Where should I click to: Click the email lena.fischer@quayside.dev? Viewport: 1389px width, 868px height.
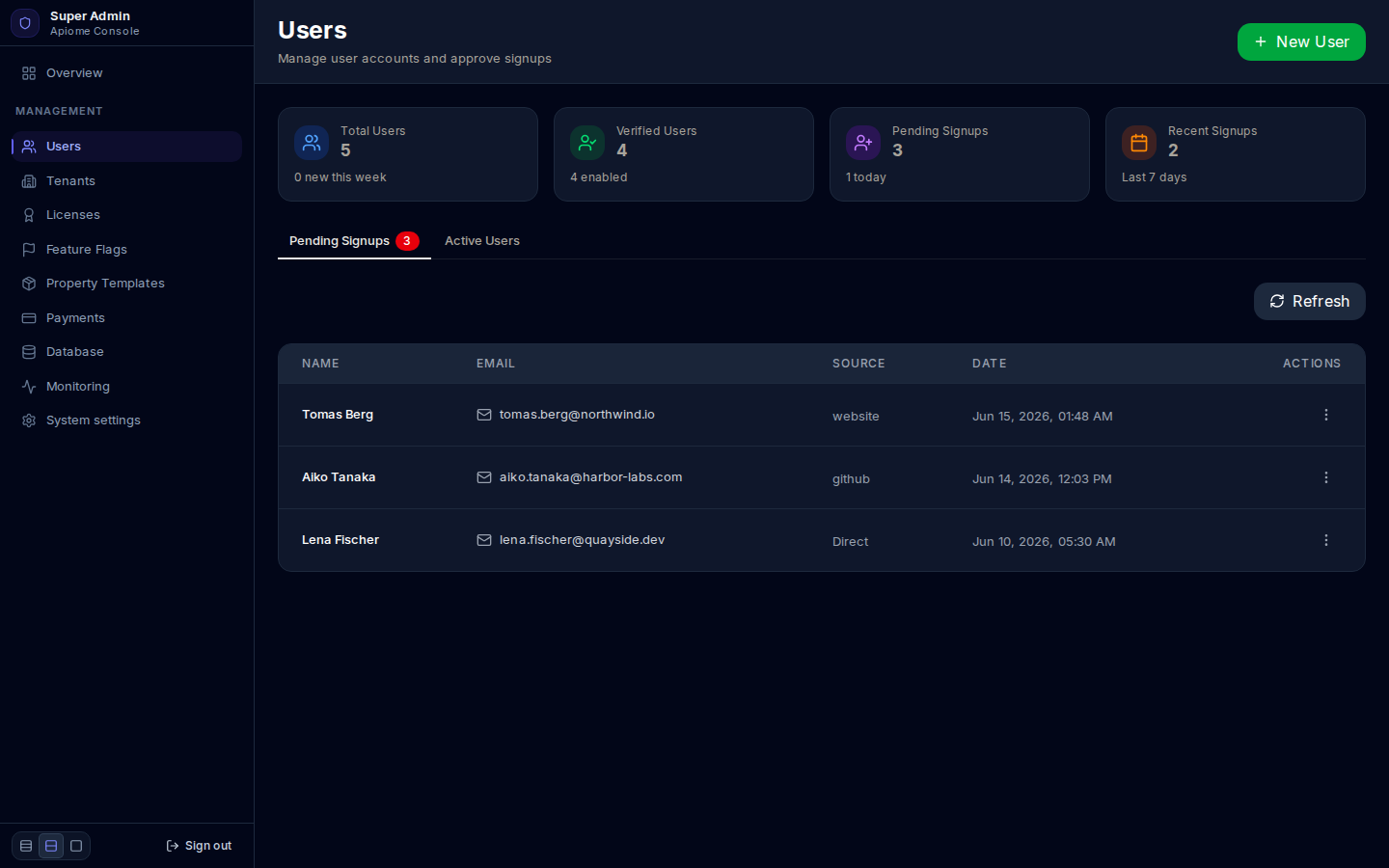tap(582, 540)
